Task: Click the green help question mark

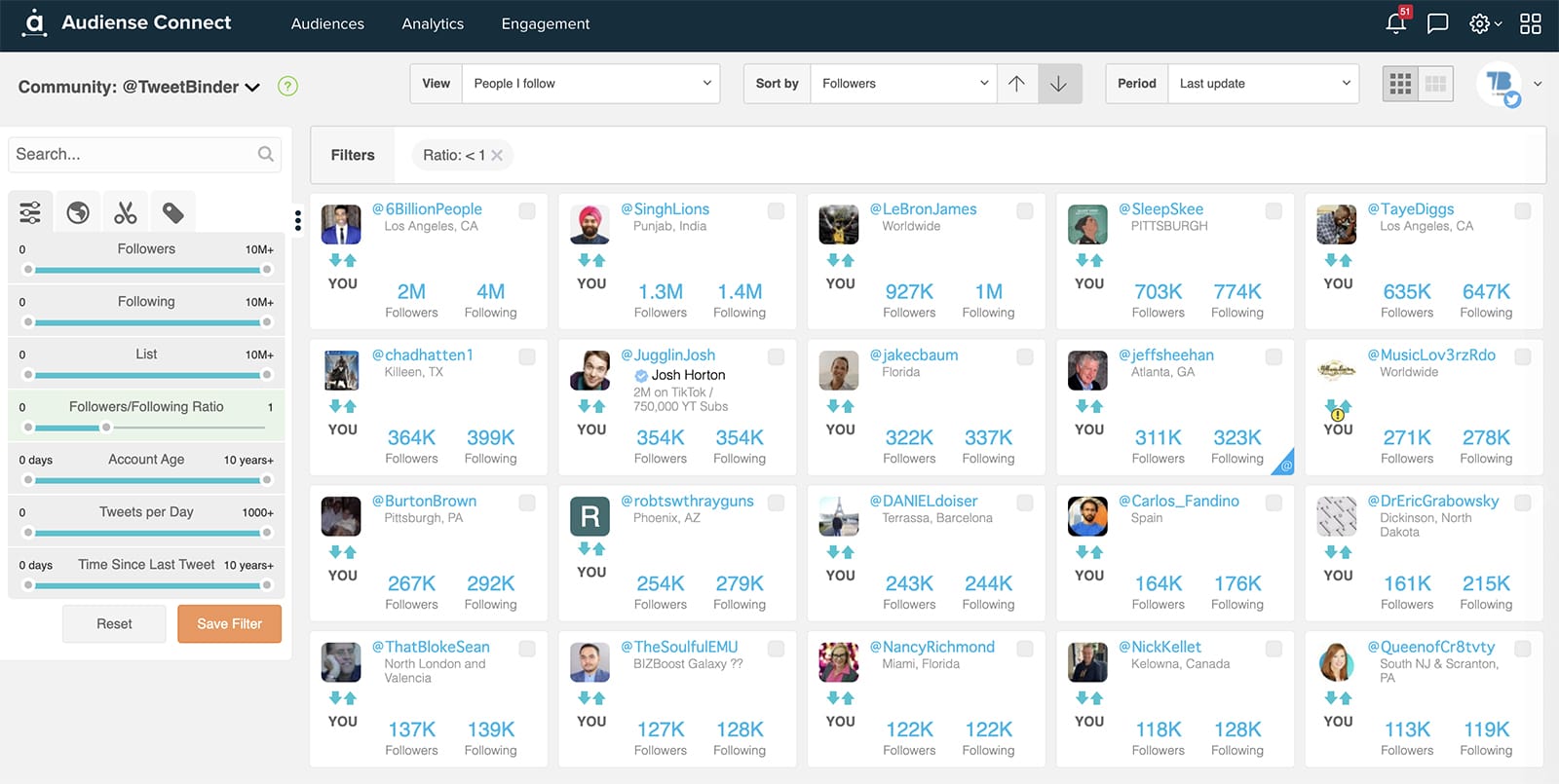Action: (287, 86)
